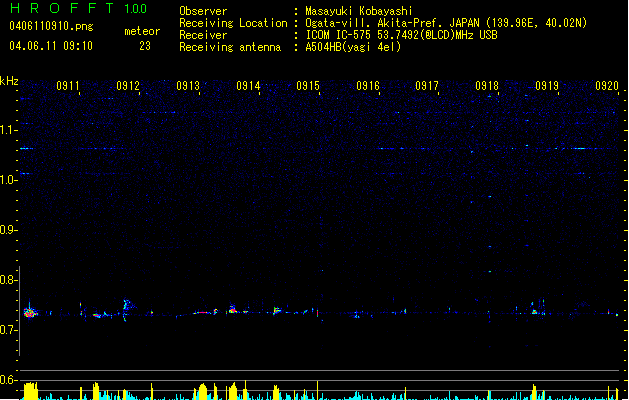Image resolution: width=629 pixels, height=400 pixels.
Task: Click the 0919 time marker
Action: (x=547, y=86)
